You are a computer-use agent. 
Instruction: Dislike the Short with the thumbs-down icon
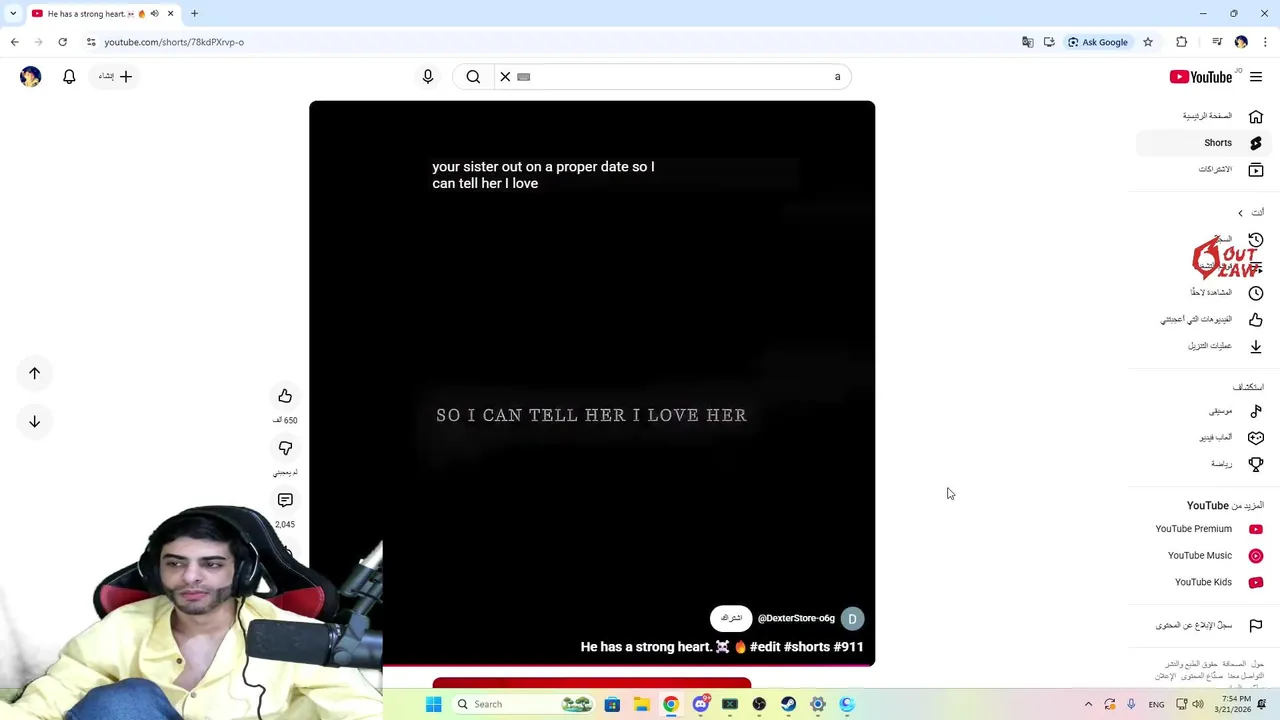click(x=285, y=448)
